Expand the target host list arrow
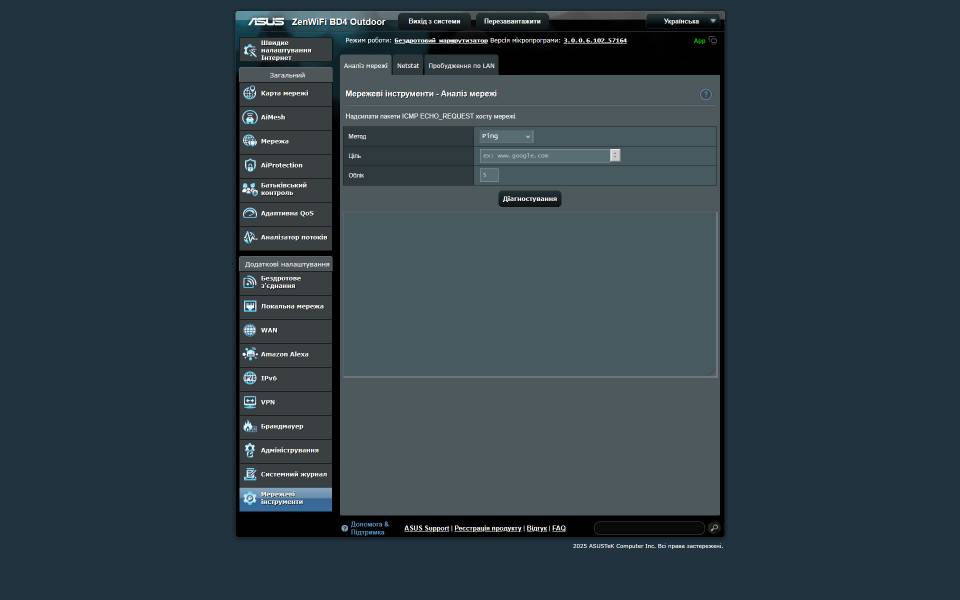 pyautogui.click(x=615, y=155)
